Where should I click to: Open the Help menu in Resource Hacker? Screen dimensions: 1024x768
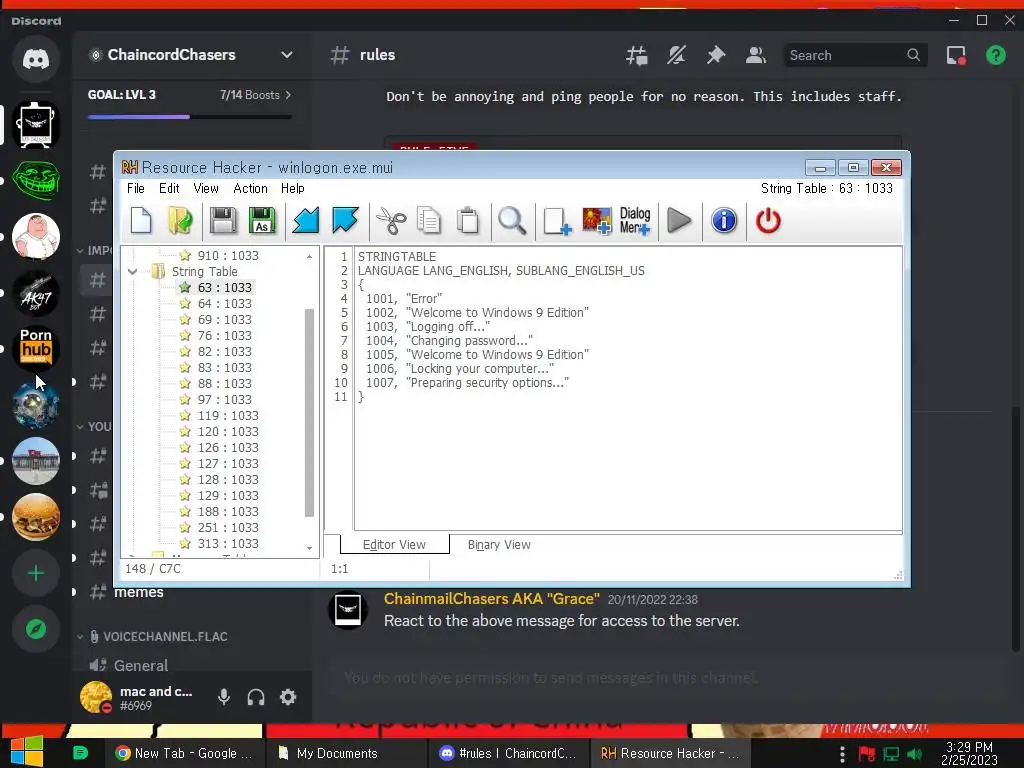coord(293,188)
